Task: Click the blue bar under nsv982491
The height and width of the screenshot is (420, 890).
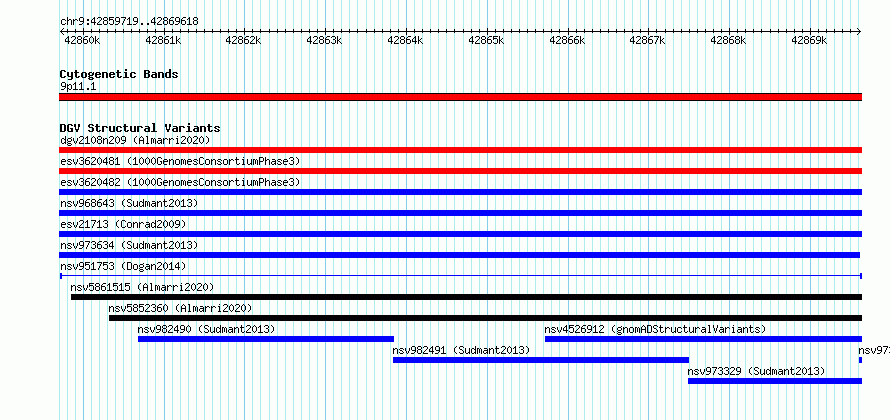Action: click(x=541, y=360)
